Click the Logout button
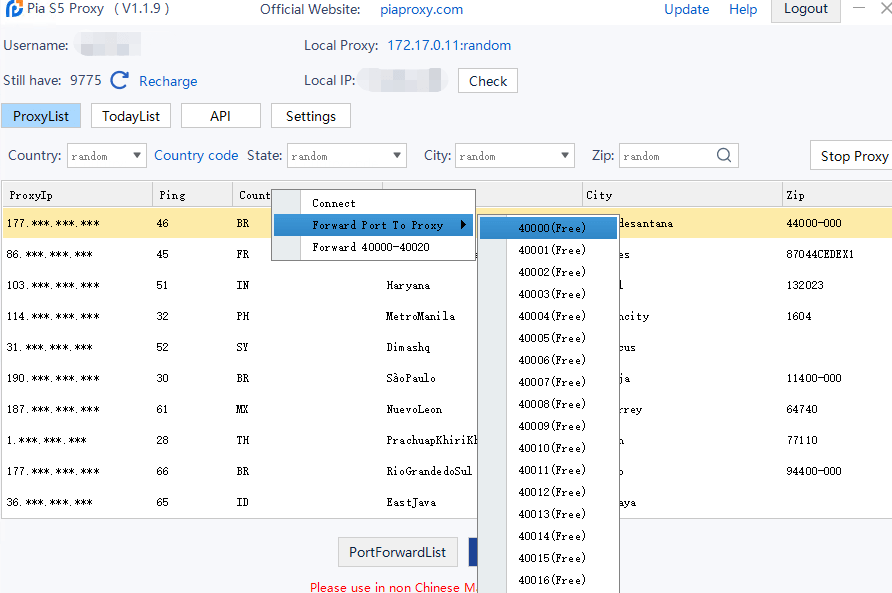This screenshot has width=892, height=593. (x=805, y=9)
